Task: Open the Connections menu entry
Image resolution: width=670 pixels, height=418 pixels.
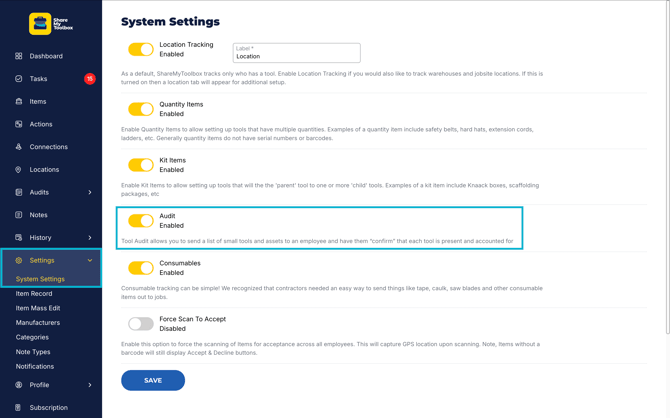Action: click(x=48, y=147)
